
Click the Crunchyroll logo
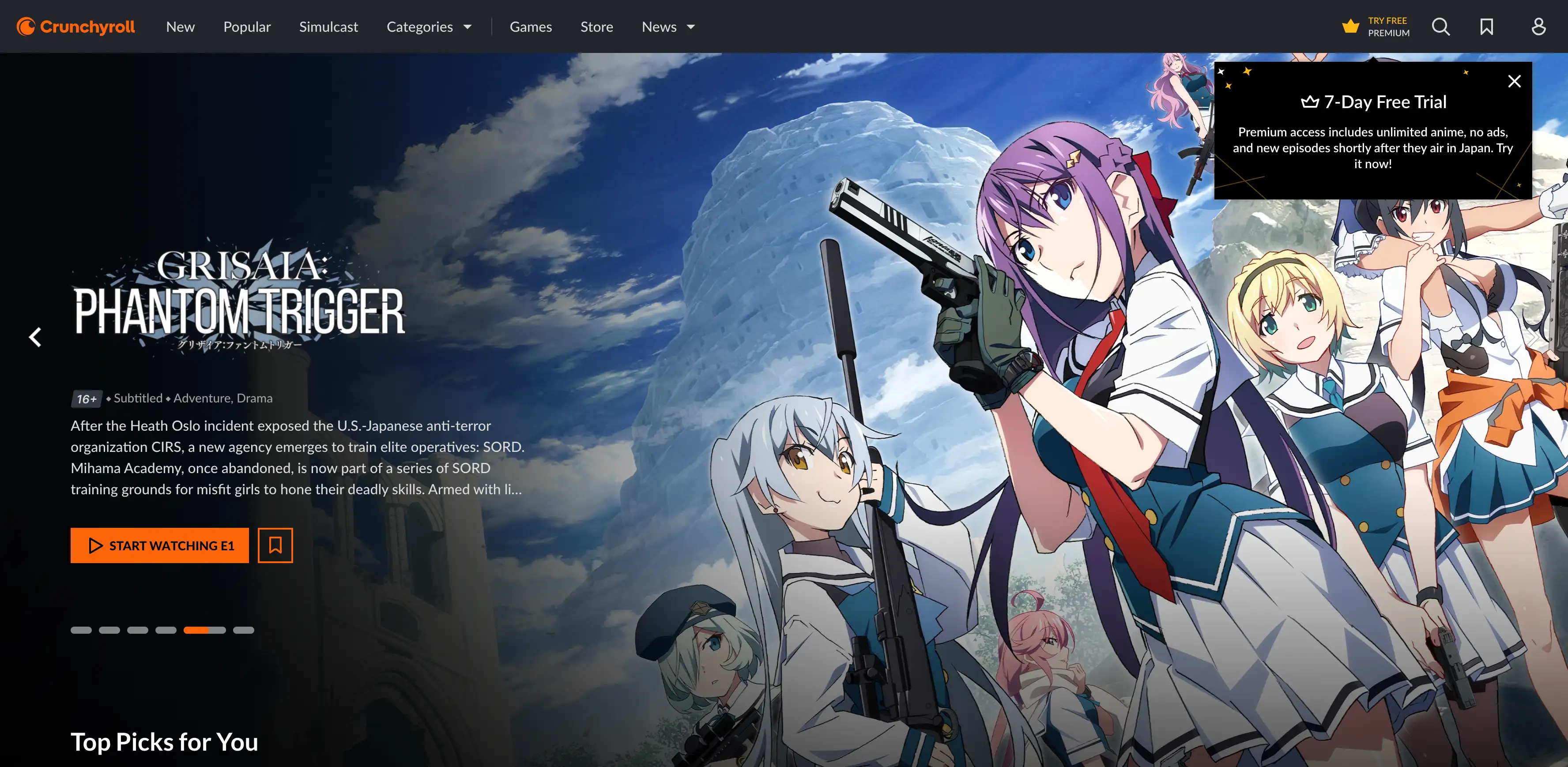(x=75, y=27)
